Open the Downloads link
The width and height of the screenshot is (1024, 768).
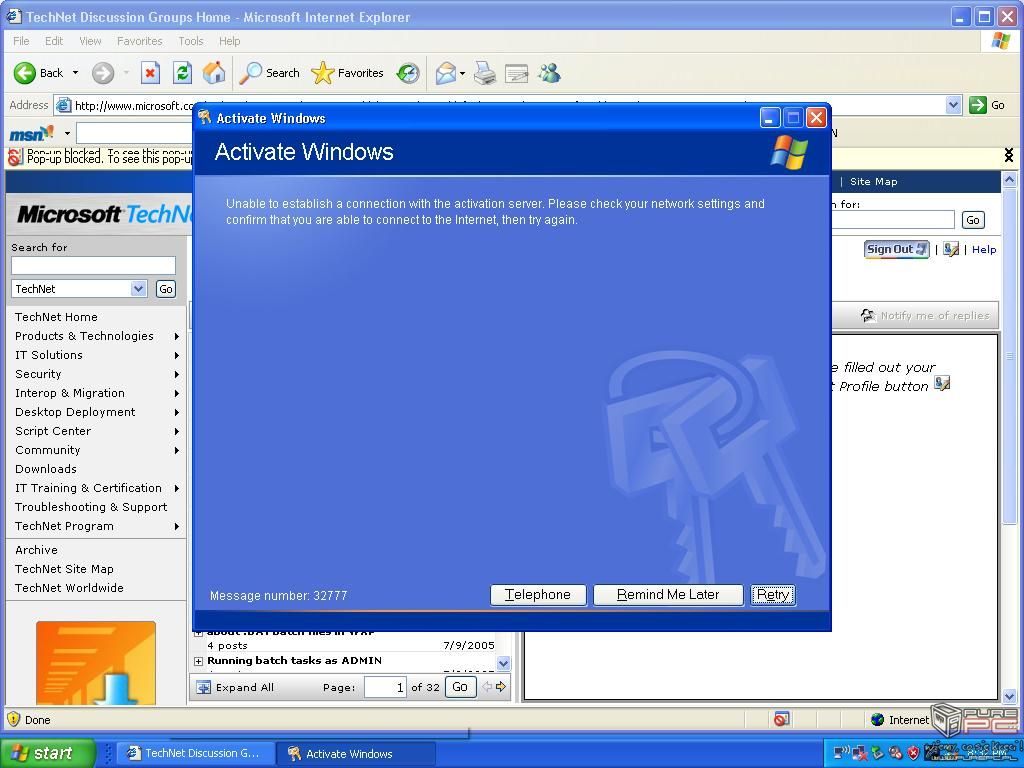tap(46, 469)
